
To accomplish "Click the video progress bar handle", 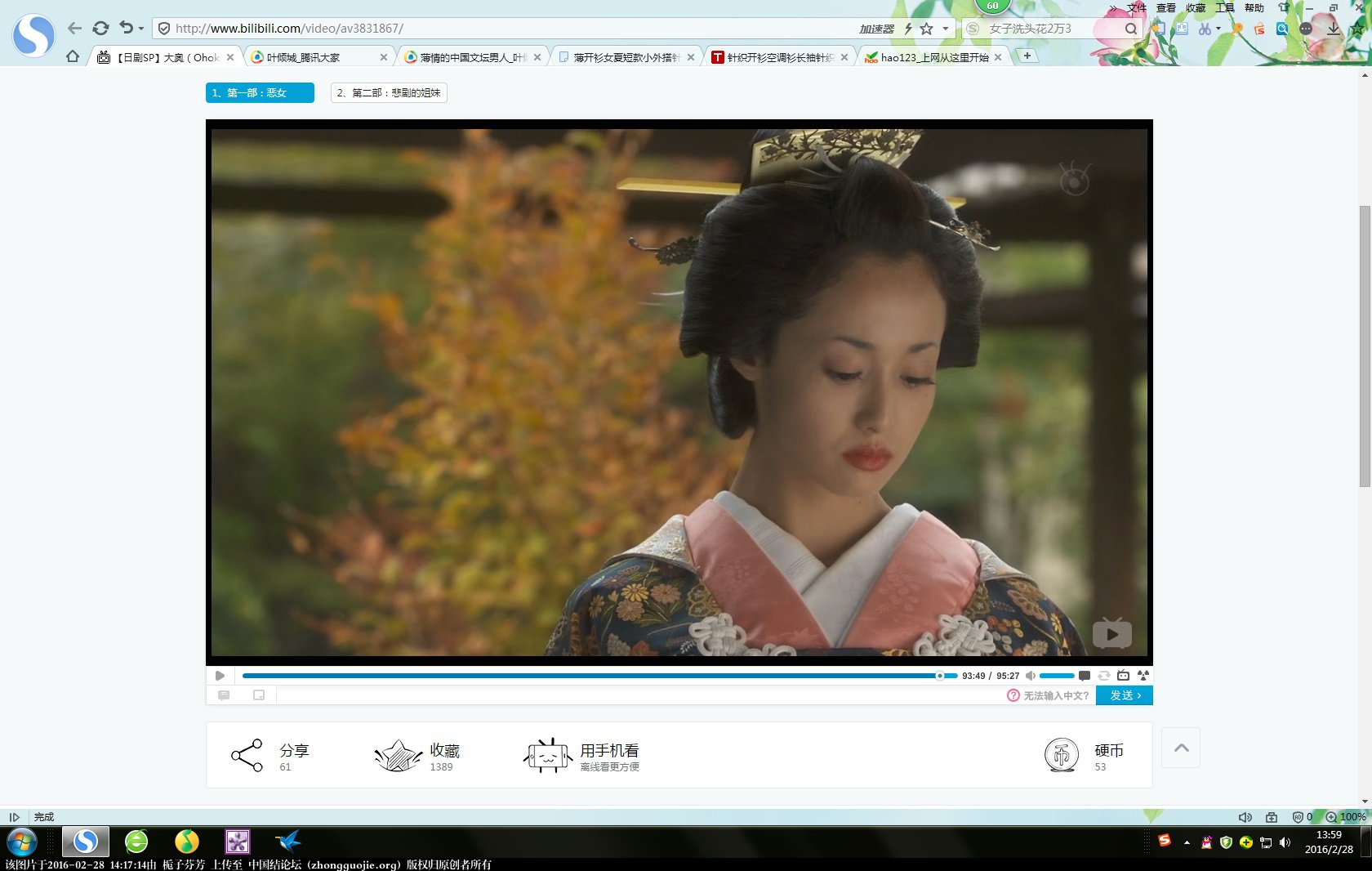I will click(x=940, y=676).
